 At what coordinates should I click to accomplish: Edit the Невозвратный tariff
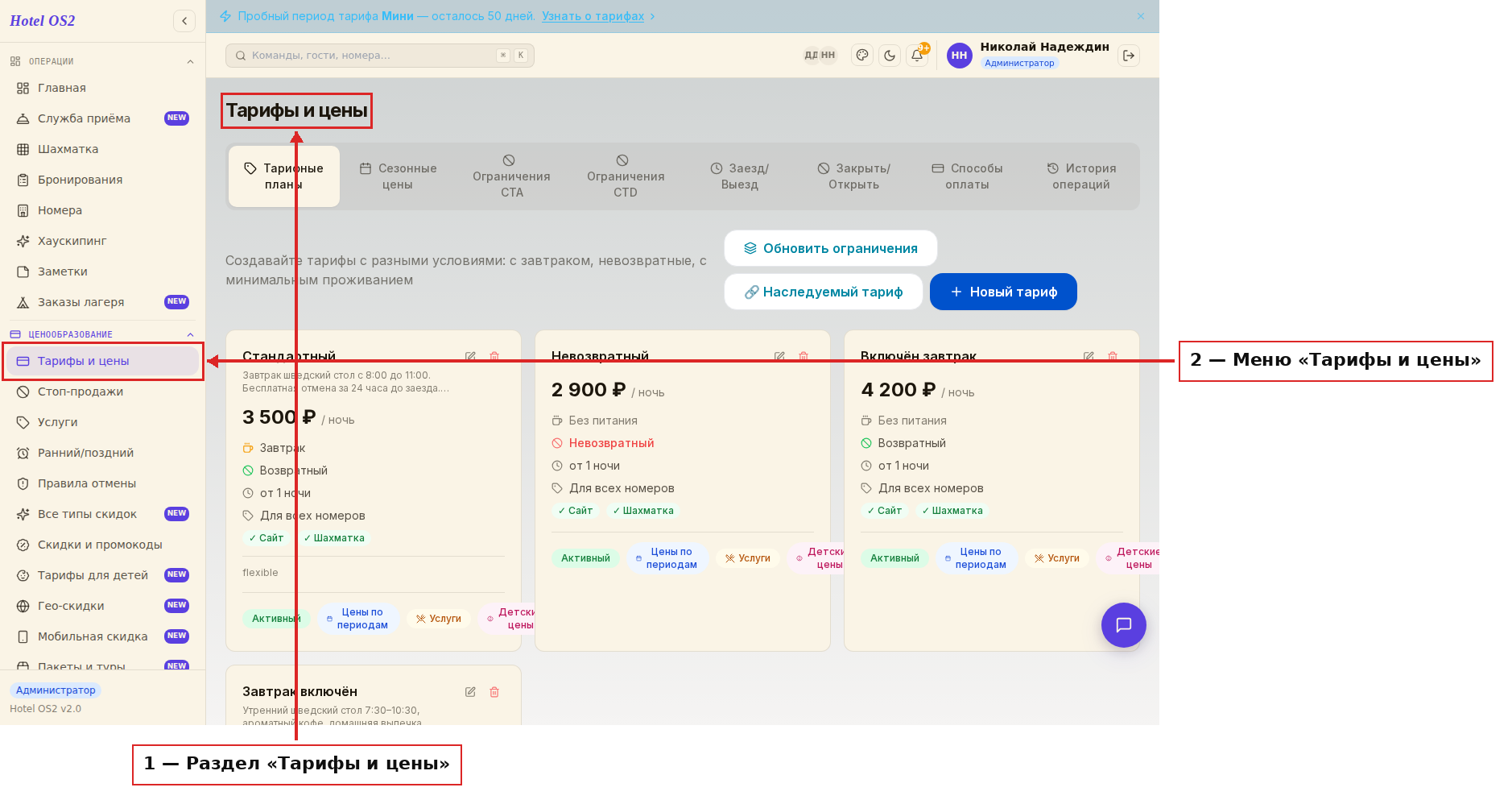[779, 356]
